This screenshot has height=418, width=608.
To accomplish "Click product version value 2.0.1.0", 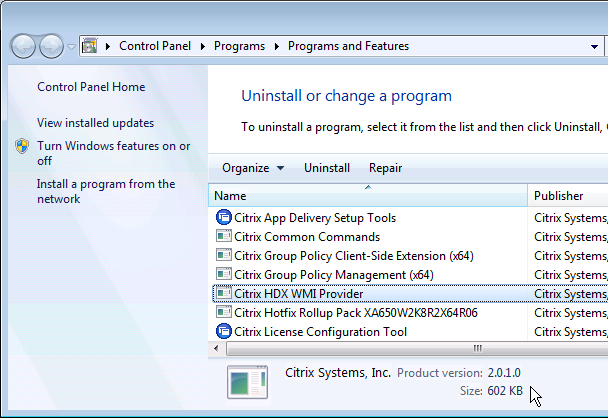I will tap(504, 373).
